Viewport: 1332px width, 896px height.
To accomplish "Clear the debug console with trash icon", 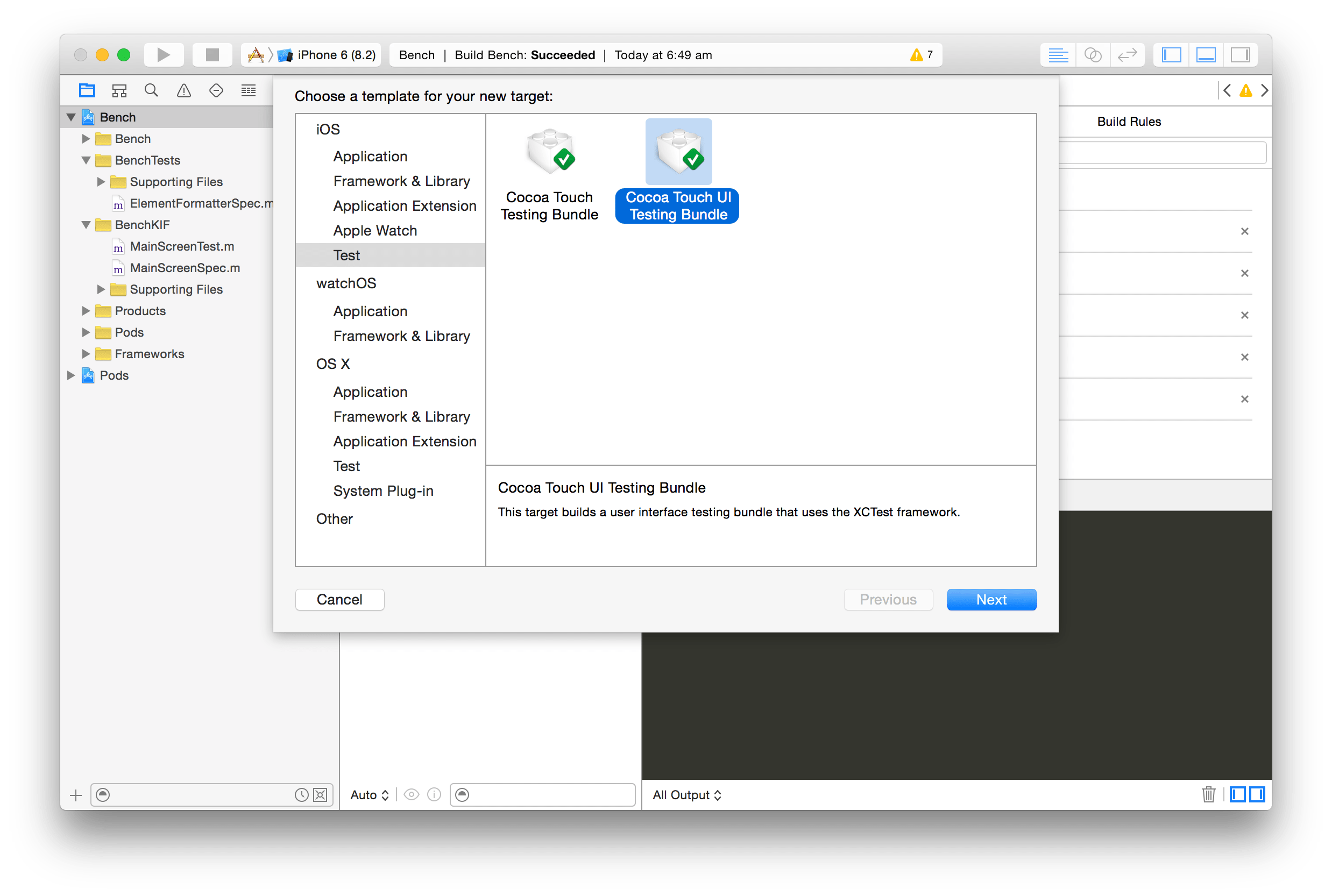I will (x=1209, y=794).
